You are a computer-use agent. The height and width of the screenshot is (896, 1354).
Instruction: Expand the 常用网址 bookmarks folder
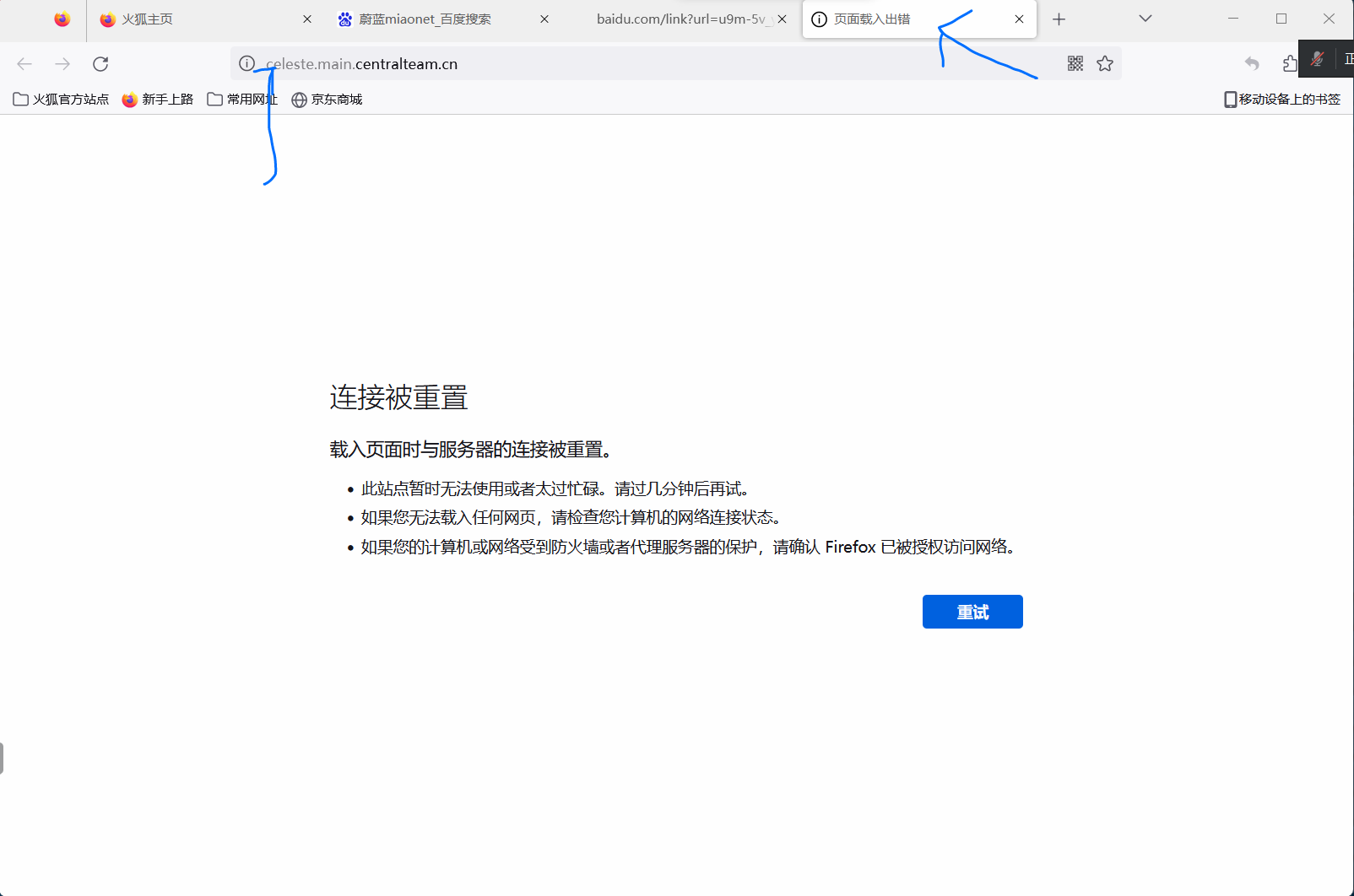242,100
